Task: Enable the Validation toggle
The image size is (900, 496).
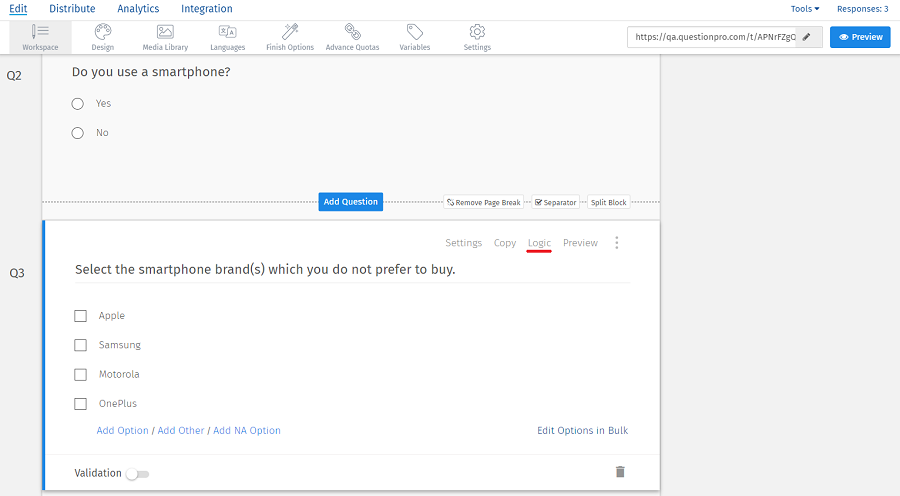Action: pos(137,474)
